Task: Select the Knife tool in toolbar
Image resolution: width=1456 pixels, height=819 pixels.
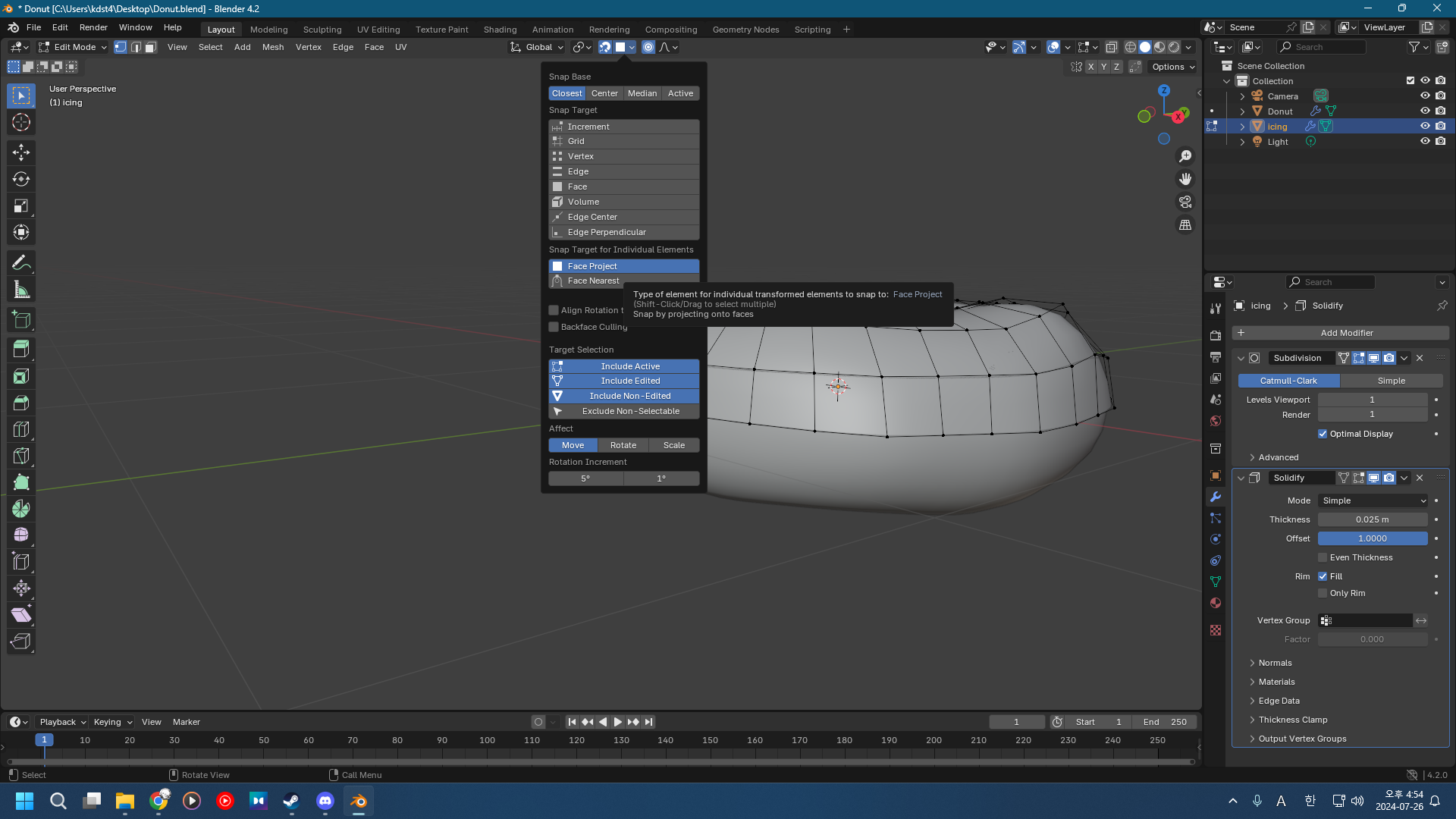Action: click(20, 456)
